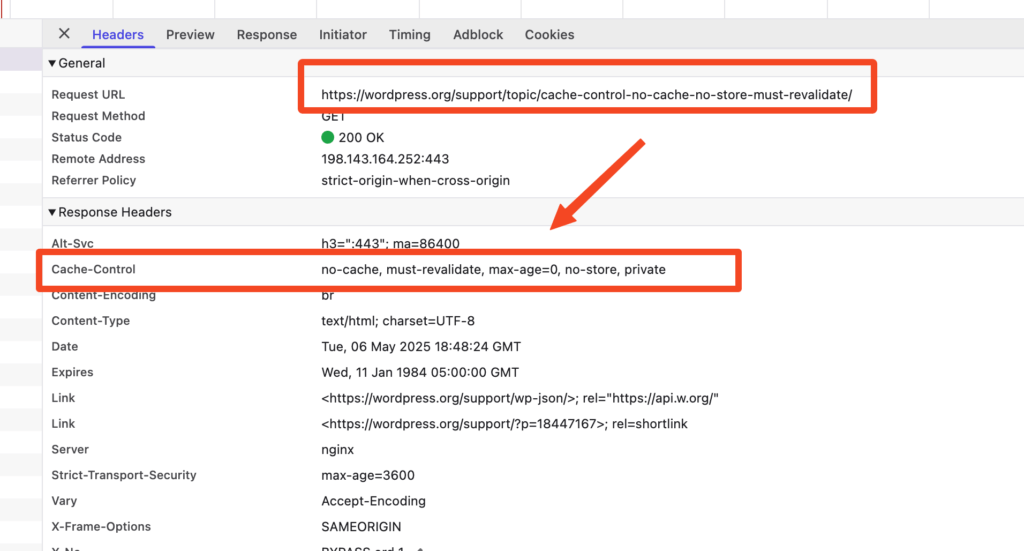The height and width of the screenshot is (551, 1024).
Task: Open the Preview tab
Action: click(x=190, y=35)
